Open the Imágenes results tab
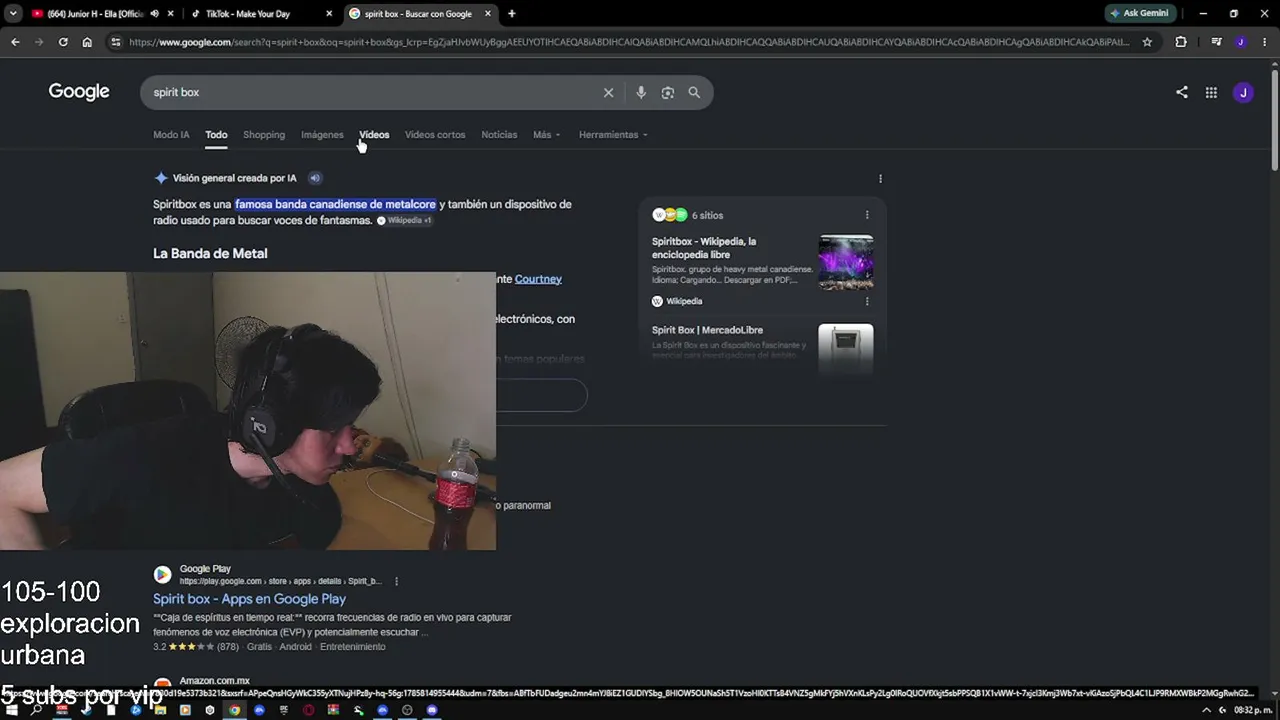1280x720 pixels. point(322,135)
